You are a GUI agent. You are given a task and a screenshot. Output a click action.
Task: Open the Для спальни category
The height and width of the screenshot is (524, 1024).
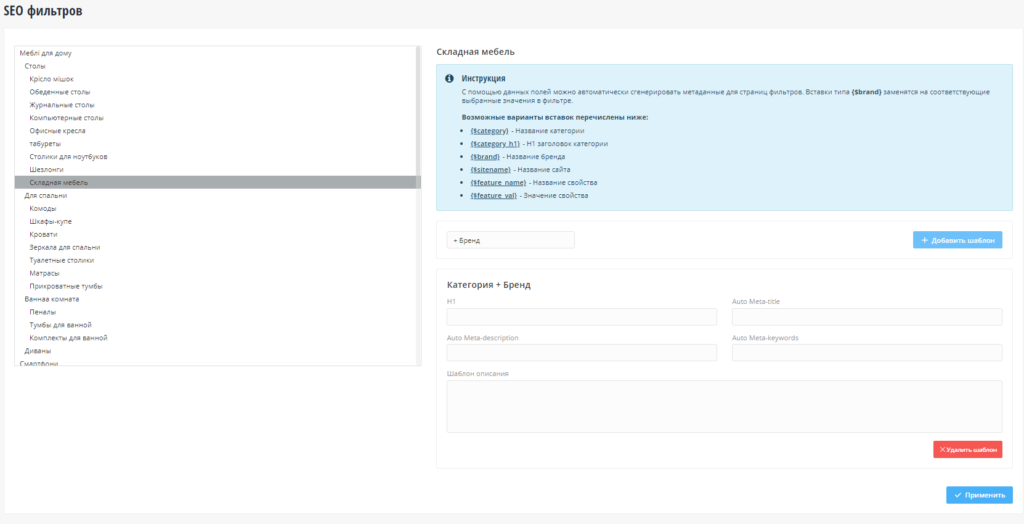click(x=45, y=196)
